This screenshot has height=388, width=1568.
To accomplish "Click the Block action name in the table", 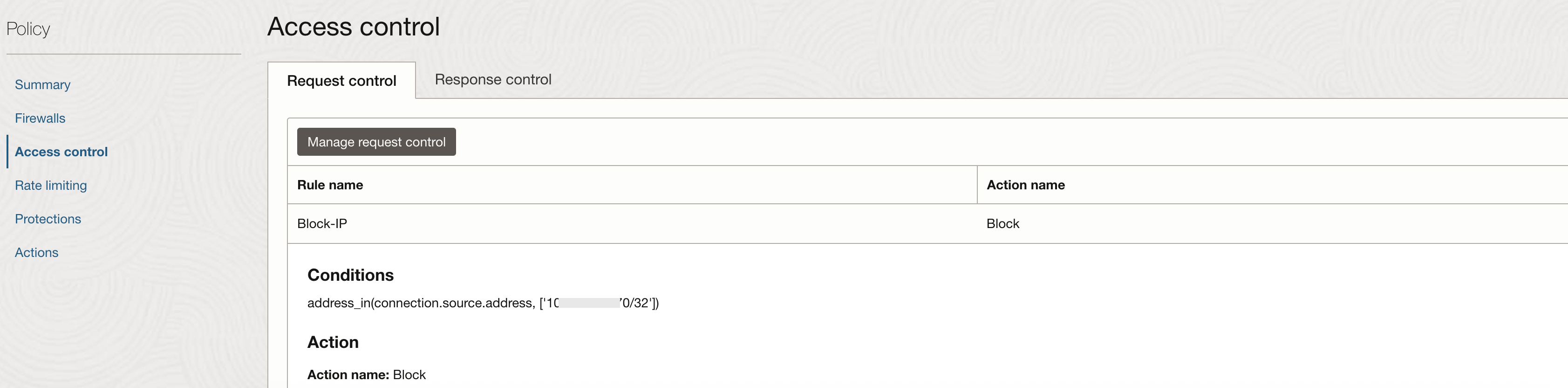I will pyautogui.click(x=1002, y=223).
